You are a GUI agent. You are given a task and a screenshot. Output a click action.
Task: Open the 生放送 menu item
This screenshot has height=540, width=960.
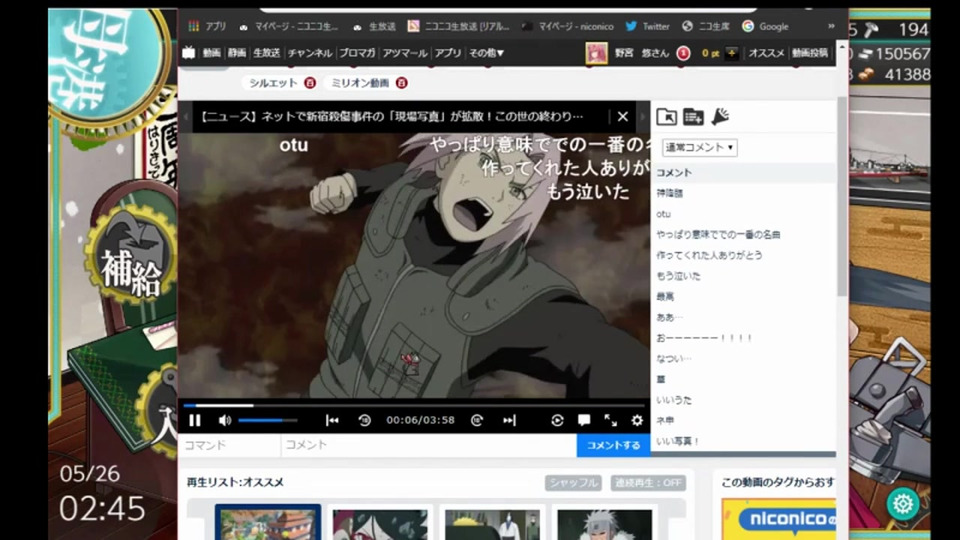click(x=267, y=53)
